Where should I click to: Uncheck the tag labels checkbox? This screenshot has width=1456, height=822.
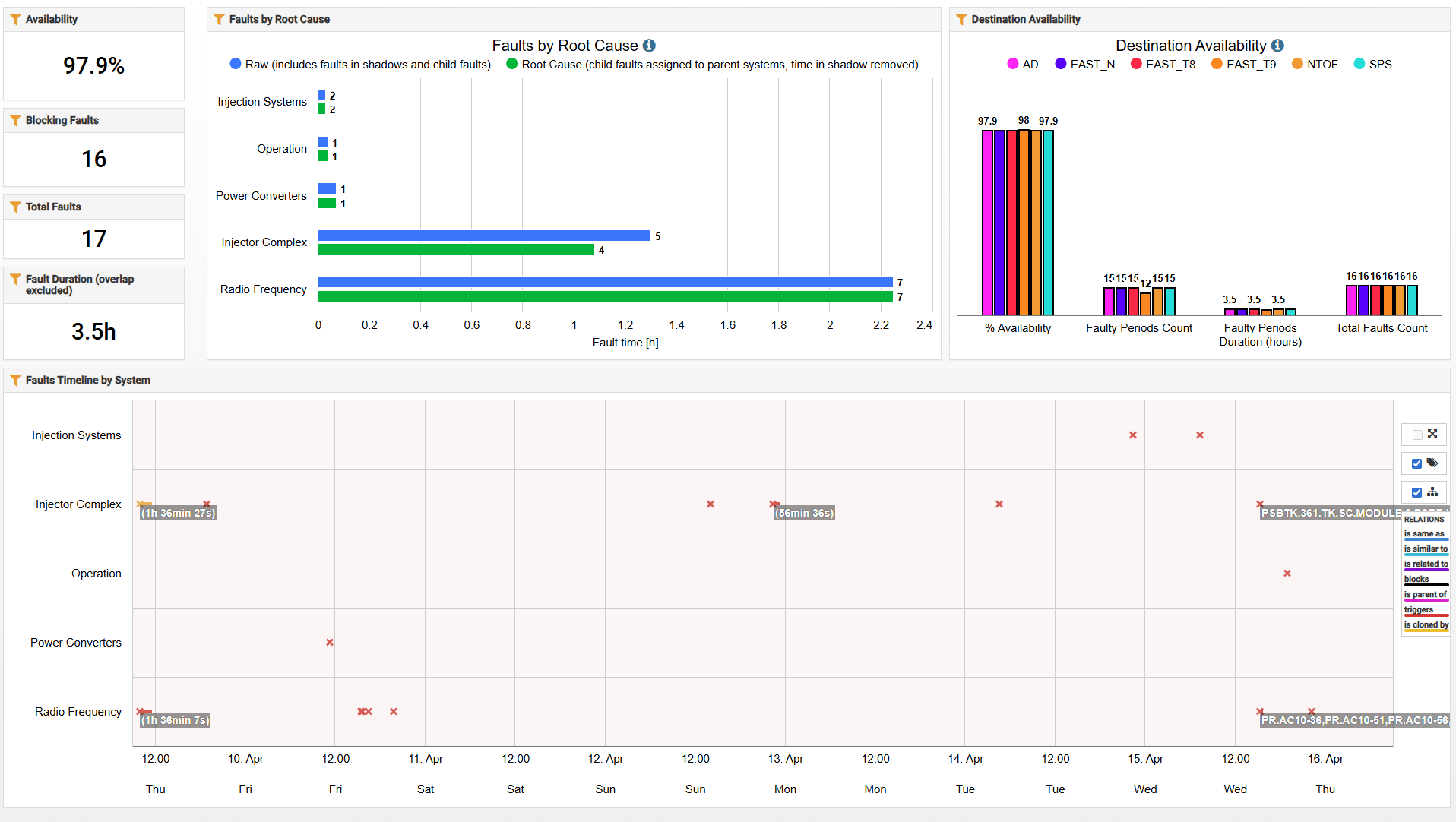(1416, 463)
